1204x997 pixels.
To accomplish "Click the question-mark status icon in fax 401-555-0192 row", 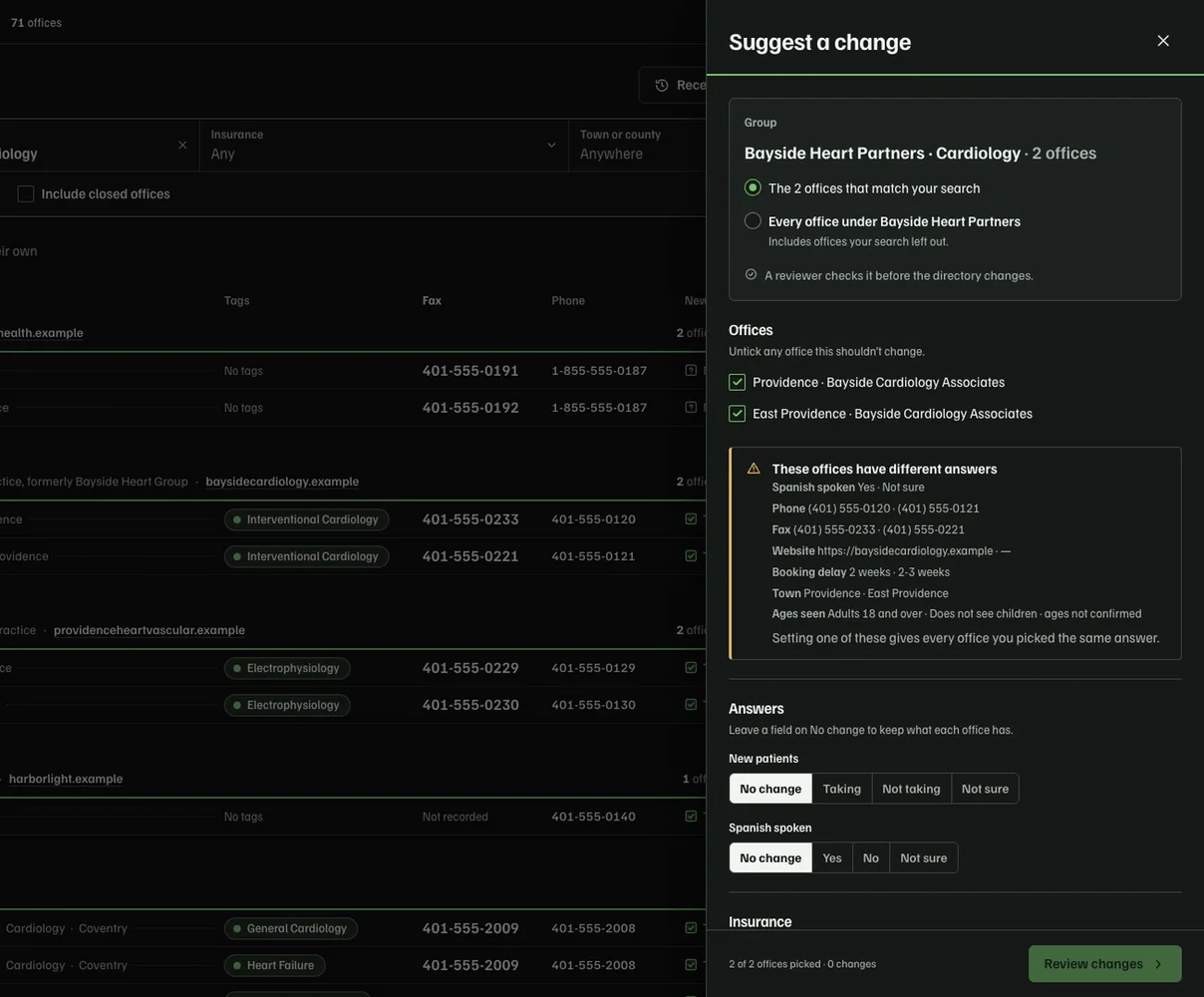I will 691,408.
